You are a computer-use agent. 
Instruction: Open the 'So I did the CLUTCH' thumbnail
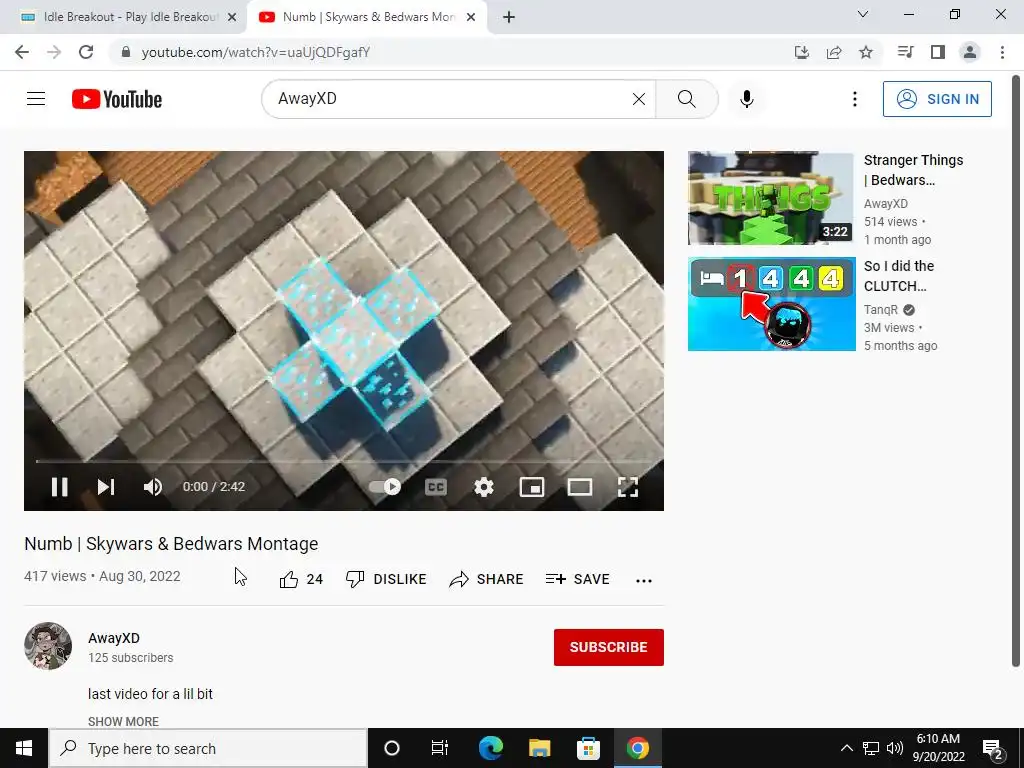pyautogui.click(x=771, y=304)
